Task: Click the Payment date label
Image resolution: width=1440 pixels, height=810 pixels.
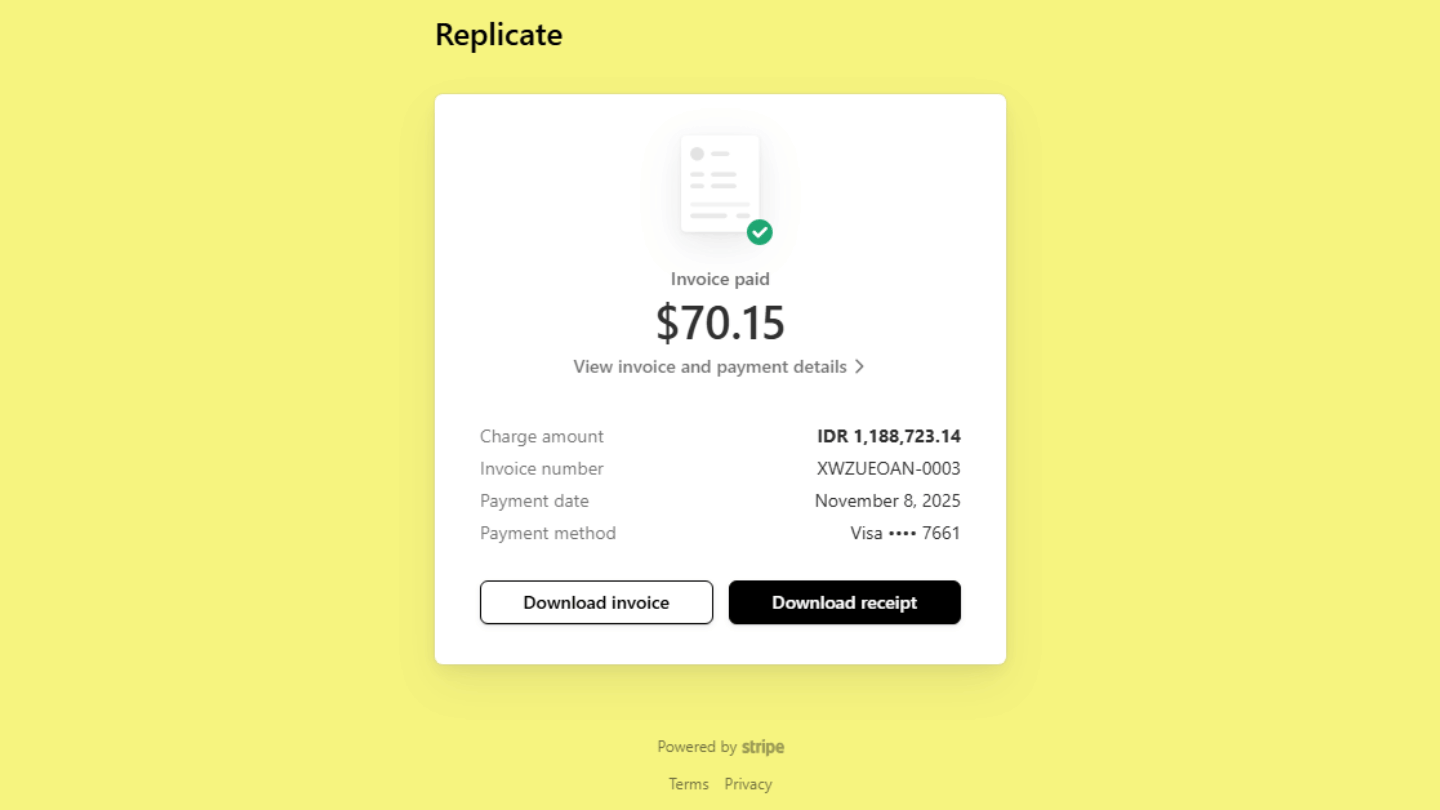Action: [x=534, y=501]
